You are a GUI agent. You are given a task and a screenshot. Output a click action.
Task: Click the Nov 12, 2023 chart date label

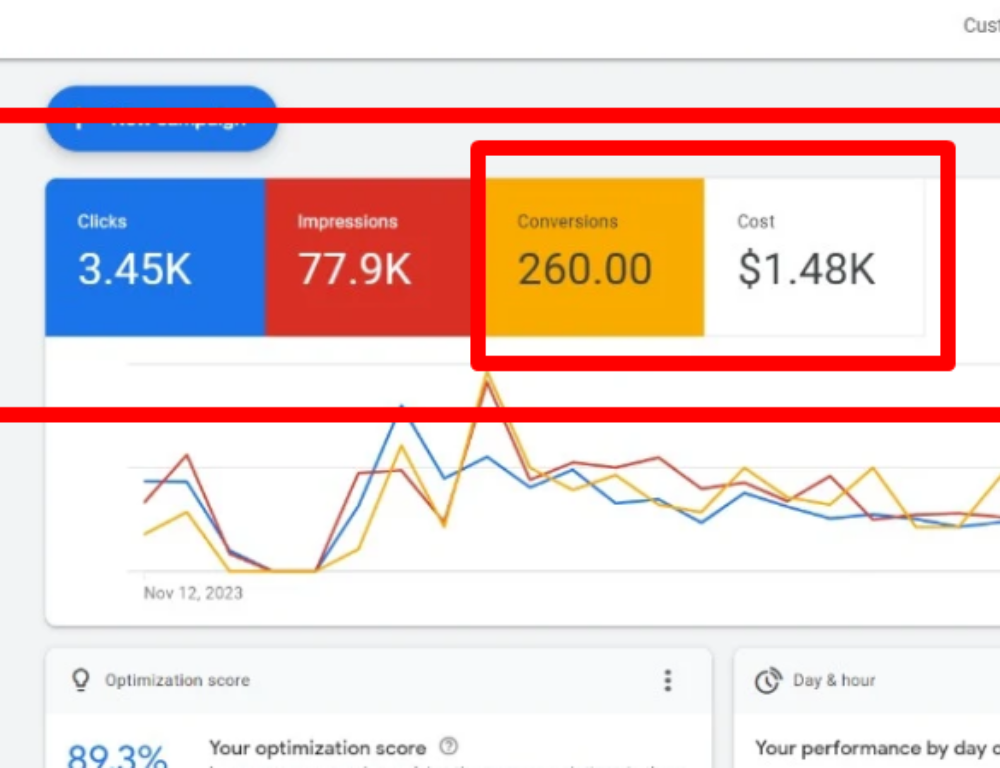(x=193, y=593)
